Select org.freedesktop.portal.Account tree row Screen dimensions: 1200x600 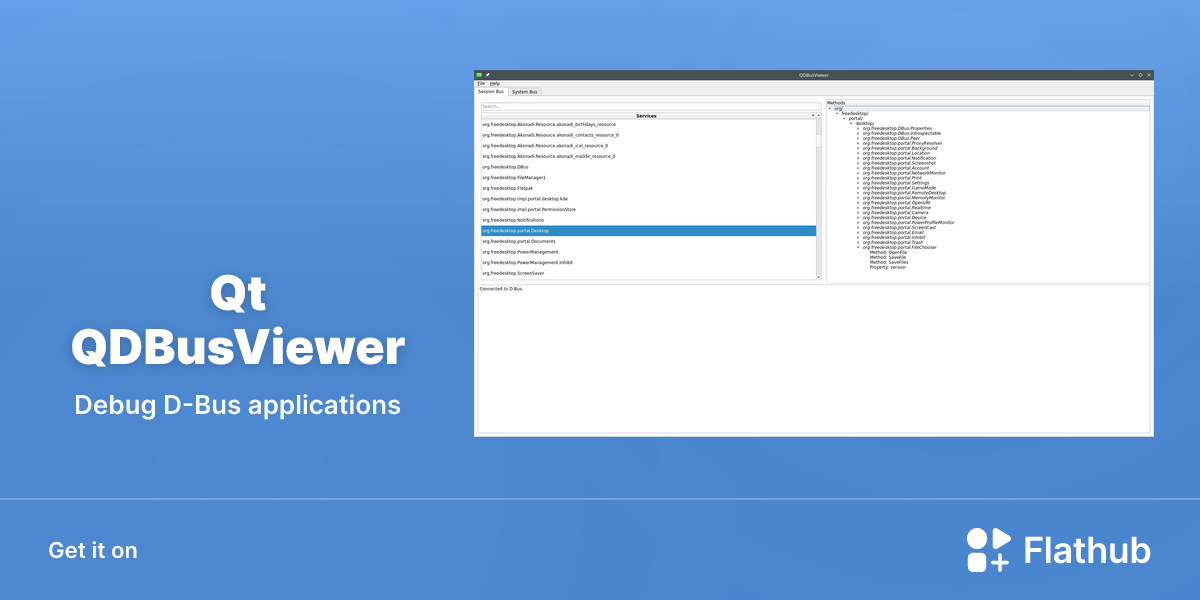coord(896,168)
